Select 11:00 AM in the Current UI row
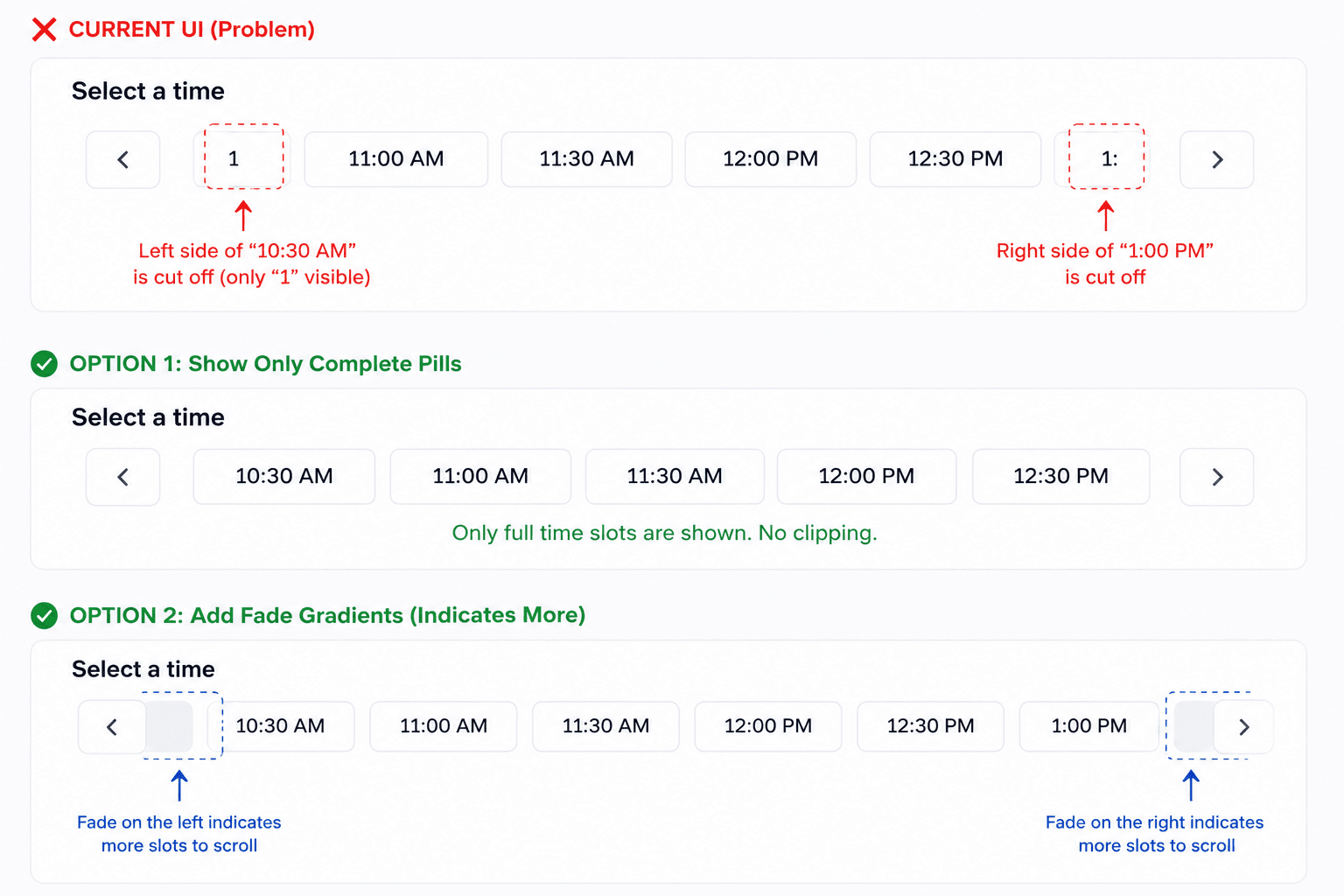The height and width of the screenshot is (896, 1344). coord(396,159)
